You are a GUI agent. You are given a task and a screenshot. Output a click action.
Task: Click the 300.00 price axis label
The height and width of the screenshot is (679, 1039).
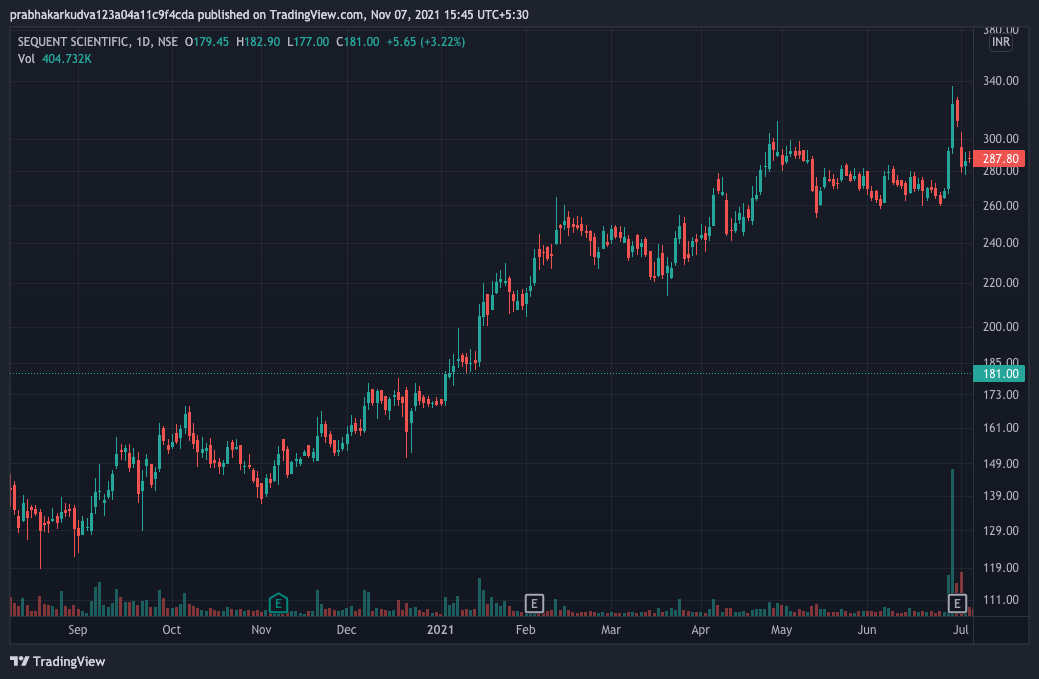coord(1001,139)
